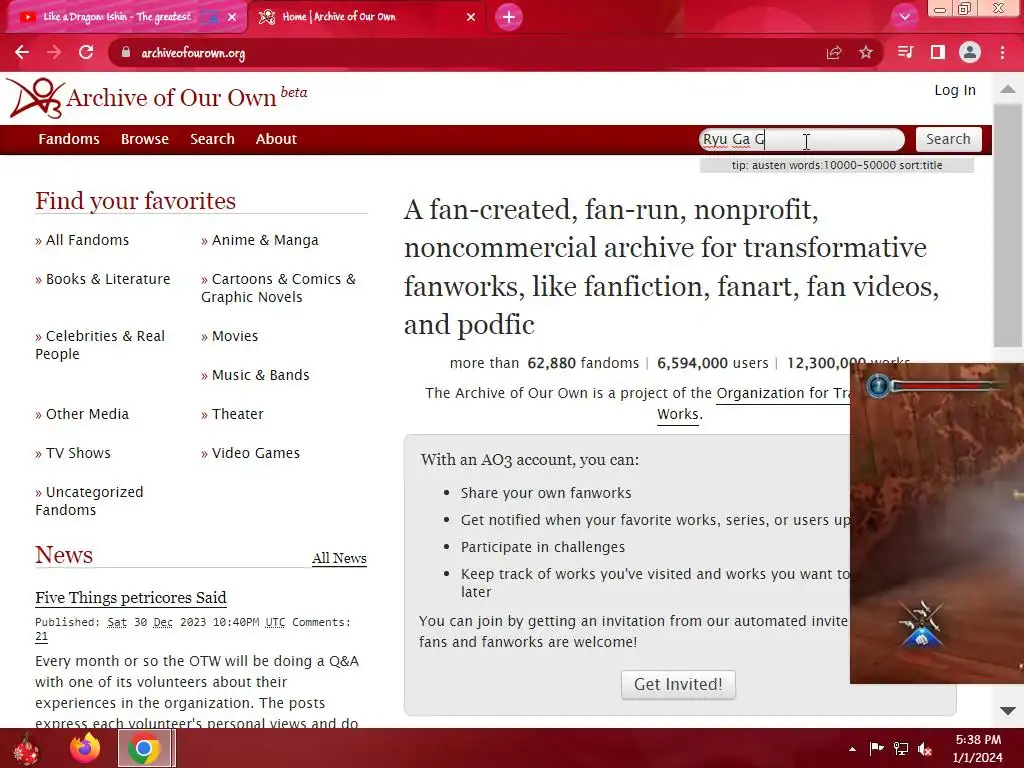Click the Start ornament icon on taskbar
This screenshot has height=768, width=1024.
(25, 748)
